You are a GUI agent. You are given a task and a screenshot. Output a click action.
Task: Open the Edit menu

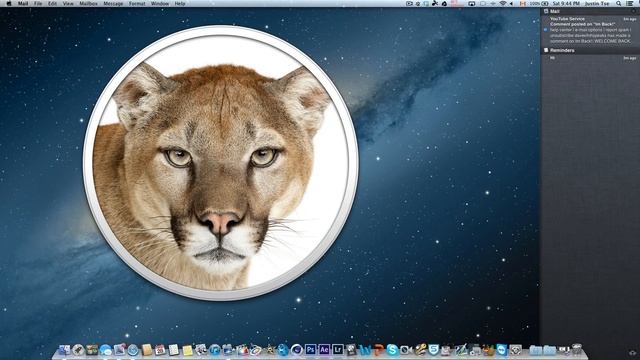click(52, 3)
